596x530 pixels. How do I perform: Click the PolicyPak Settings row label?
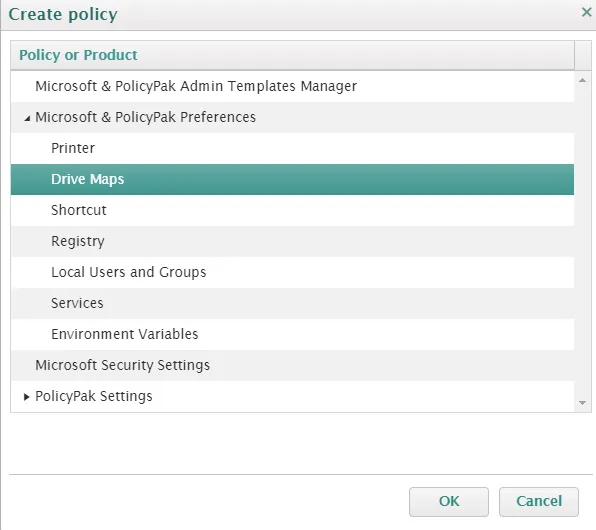pos(94,396)
